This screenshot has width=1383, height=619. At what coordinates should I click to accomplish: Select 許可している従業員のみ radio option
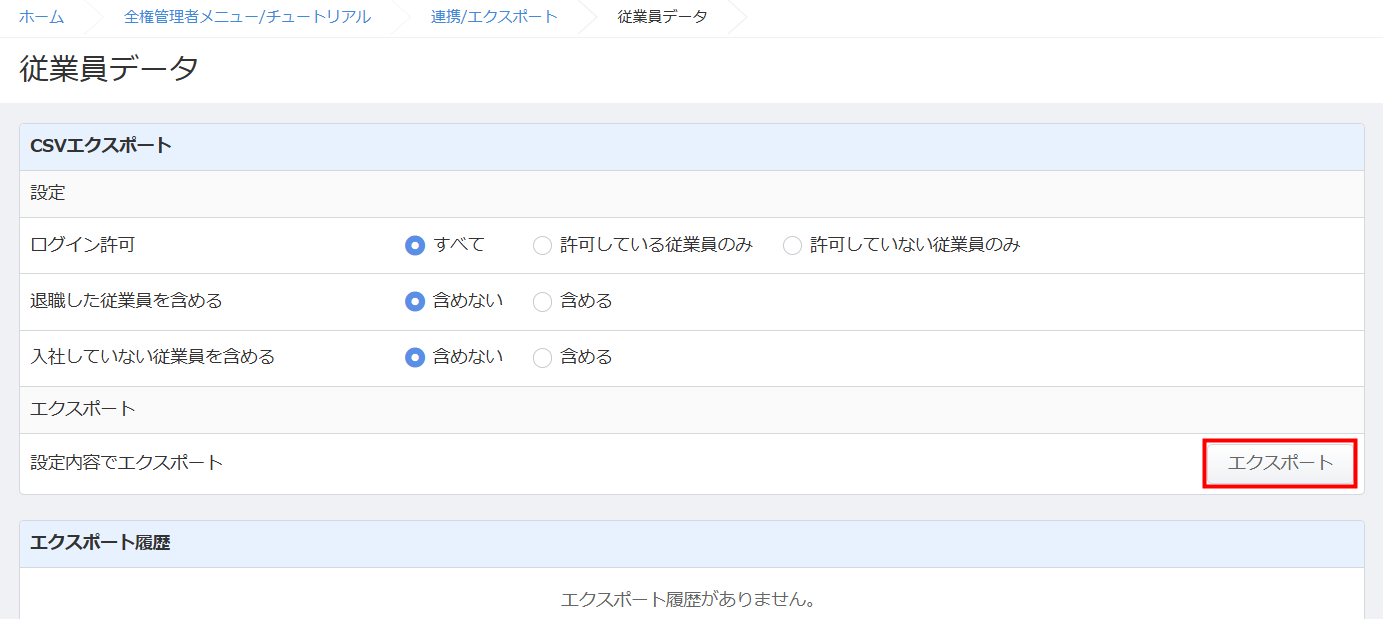tap(542, 245)
